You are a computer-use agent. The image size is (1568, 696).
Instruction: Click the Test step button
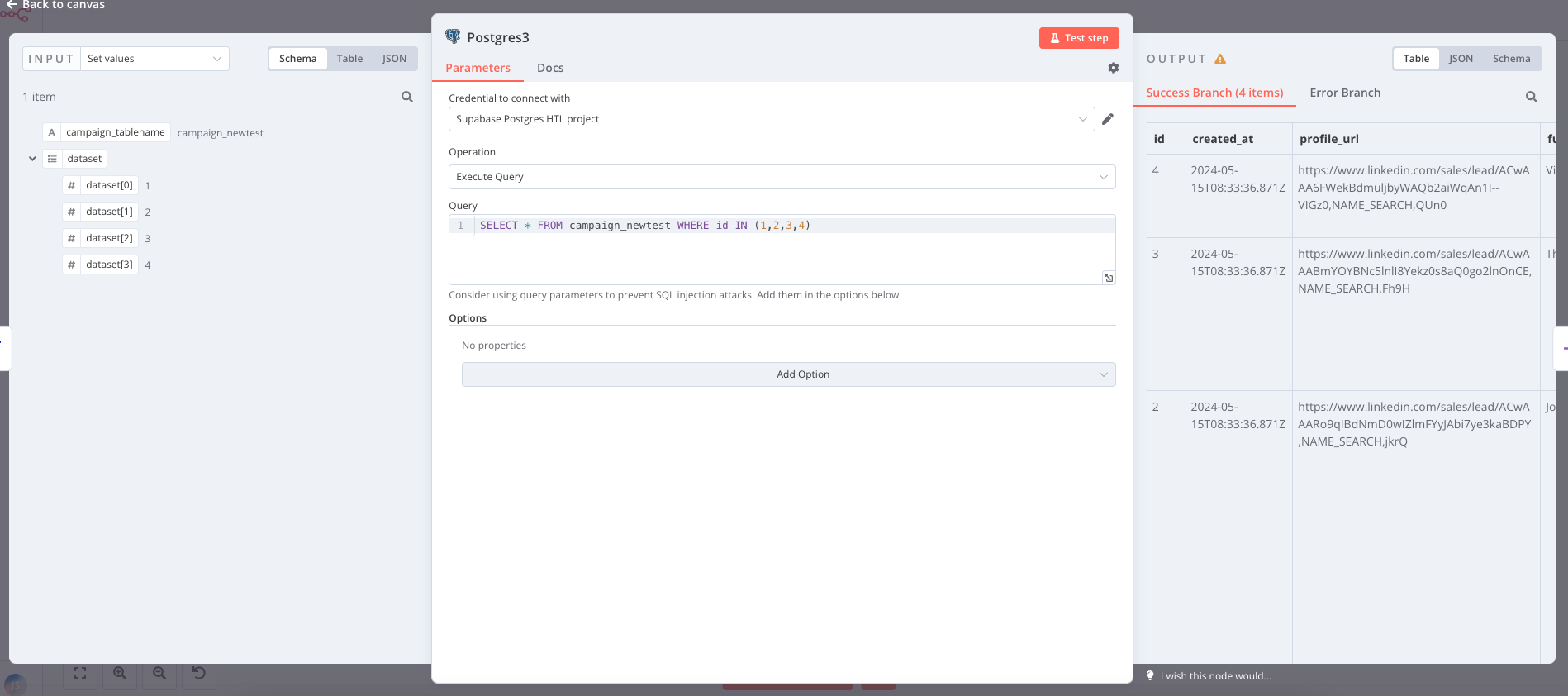coord(1079,38)
